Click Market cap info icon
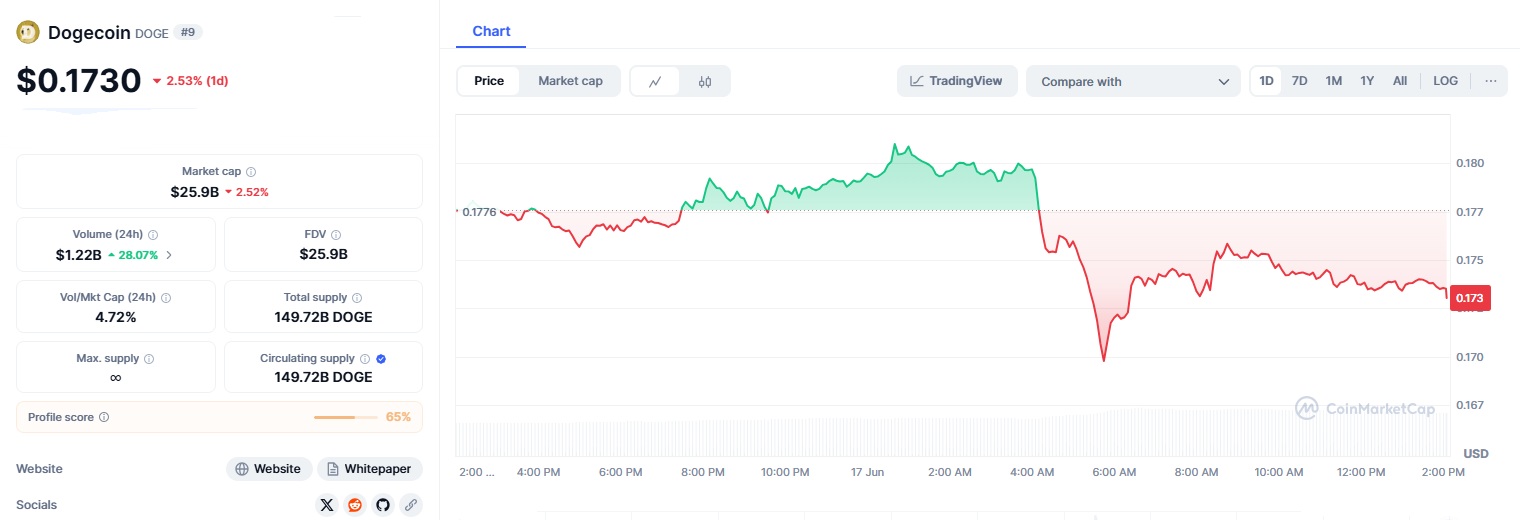Image resolution: width=1520 pixels, height=520 pixels. [x=251, y=172]
